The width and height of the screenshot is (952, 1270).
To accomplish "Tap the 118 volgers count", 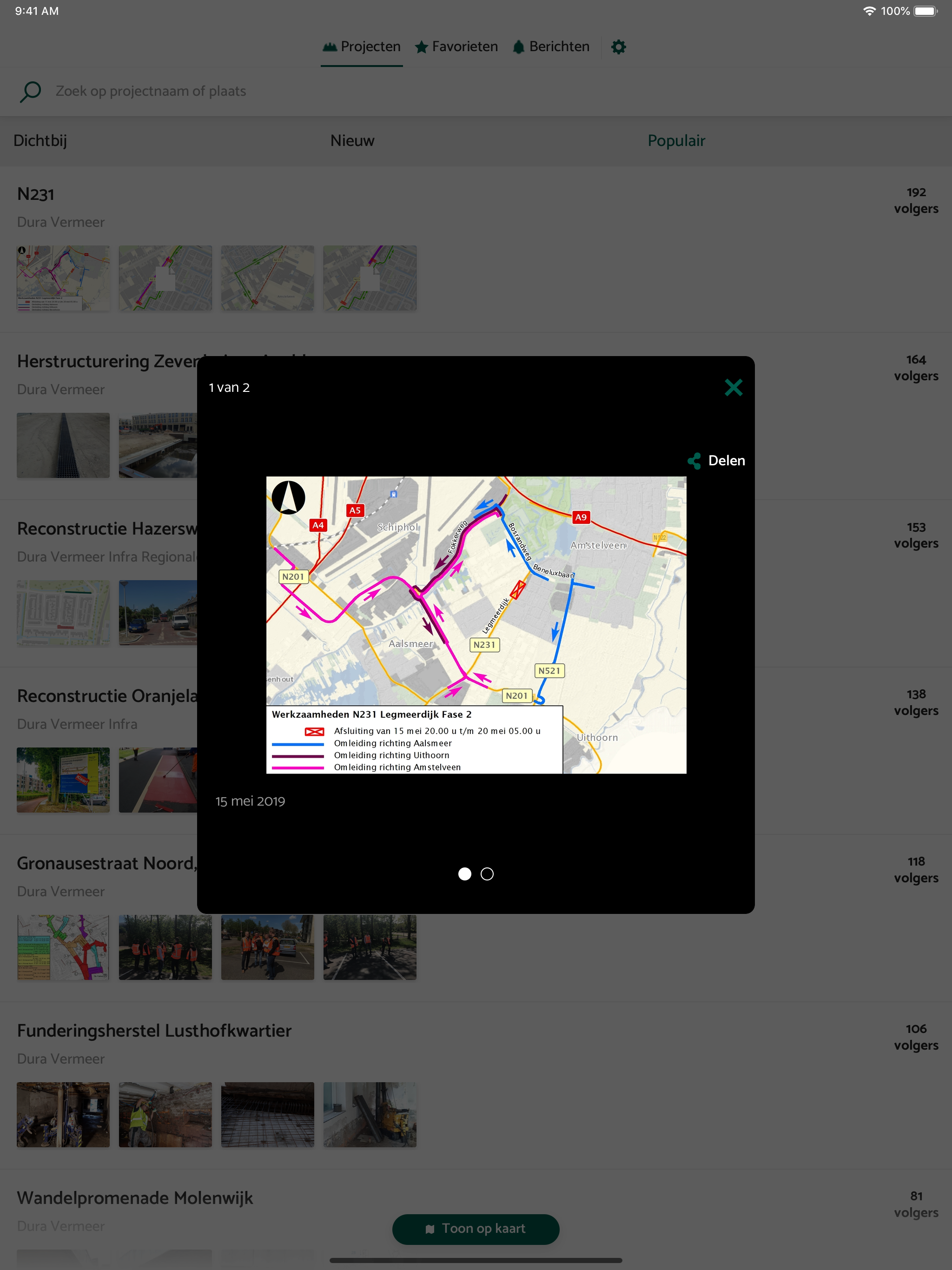I will click(916, 870).
